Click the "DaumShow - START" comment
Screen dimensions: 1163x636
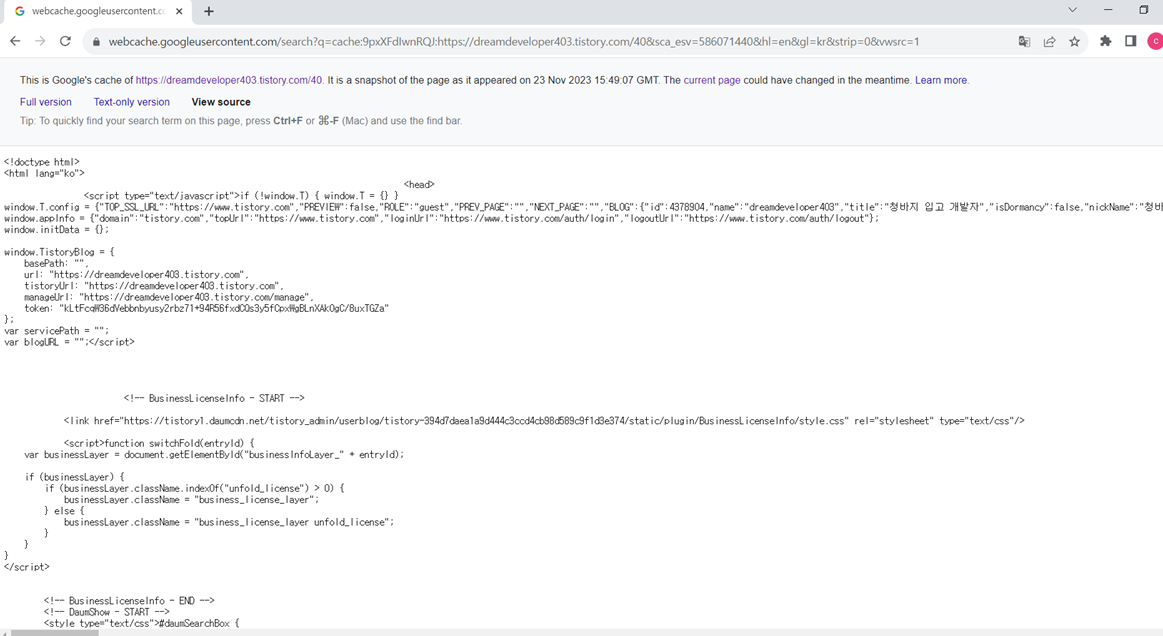point(106,612)
